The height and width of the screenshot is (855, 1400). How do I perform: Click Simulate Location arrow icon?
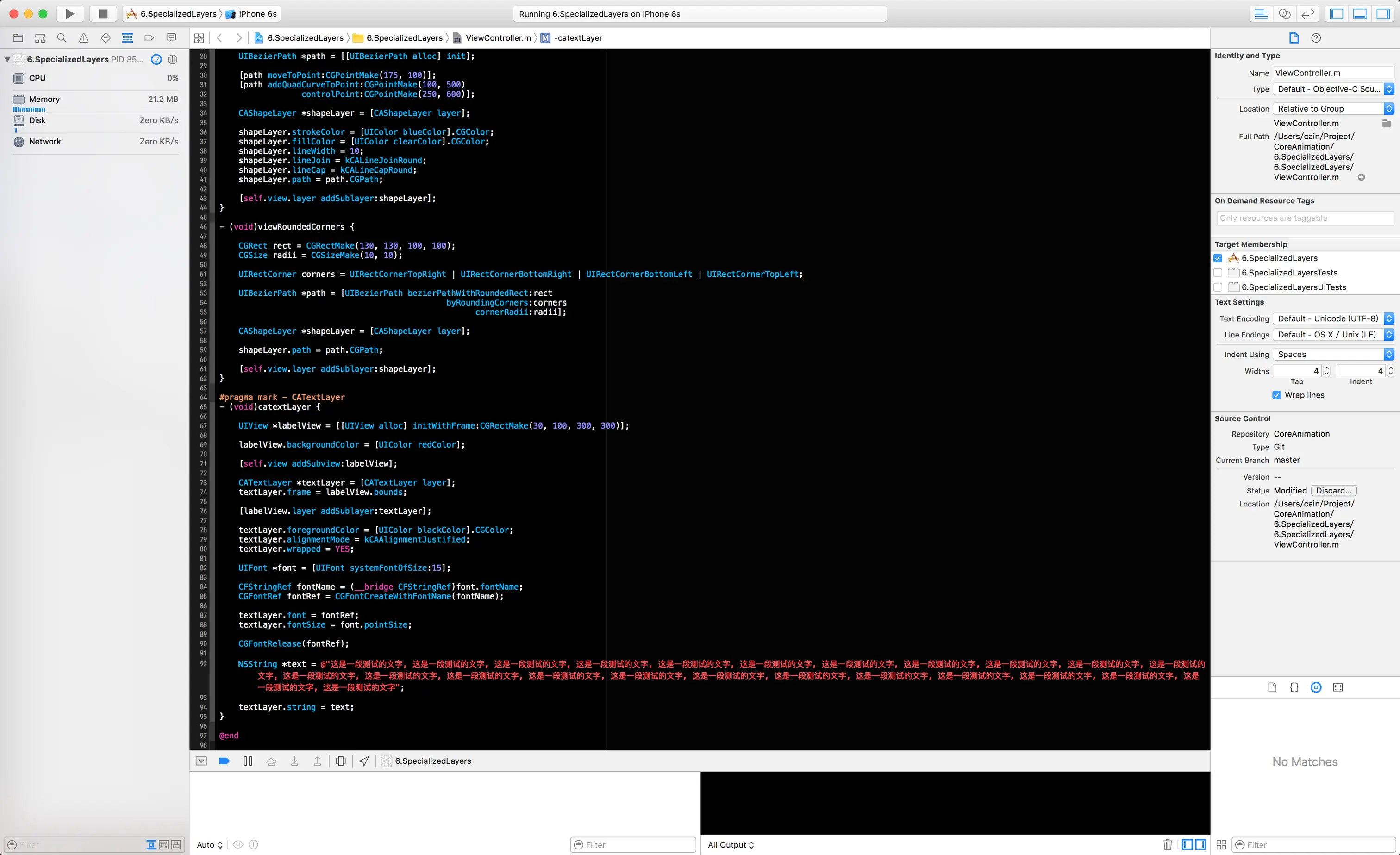[364, 761]
